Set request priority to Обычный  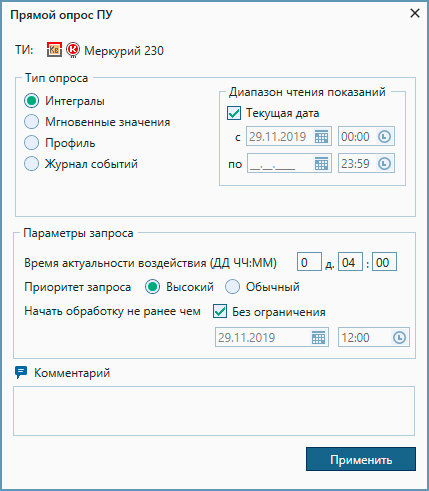coord(232,287)
